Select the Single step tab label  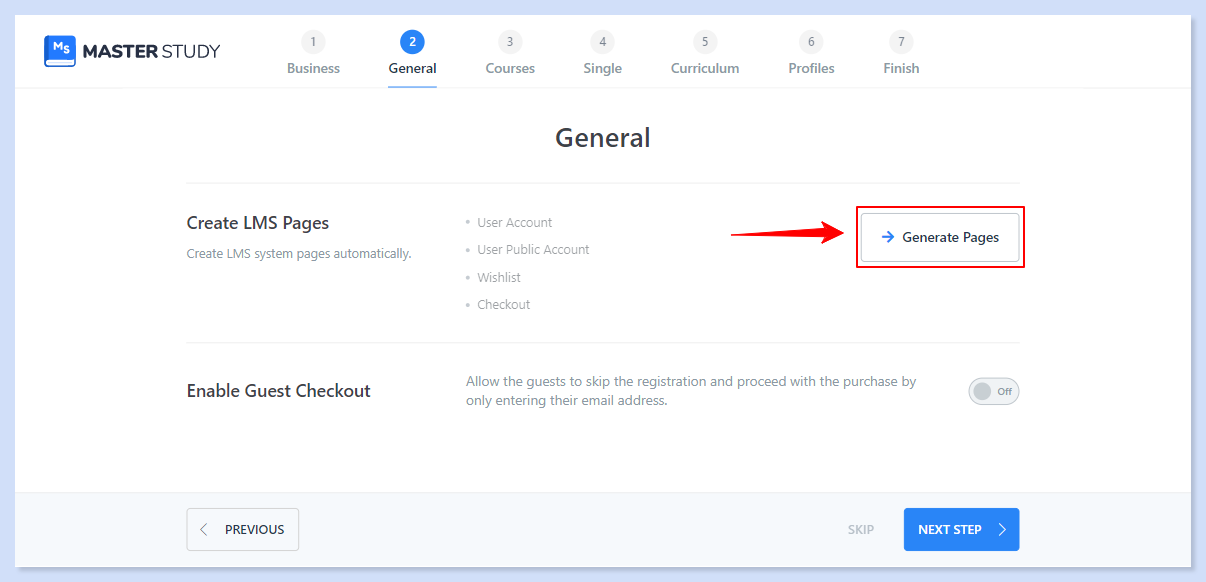(602, 69)
